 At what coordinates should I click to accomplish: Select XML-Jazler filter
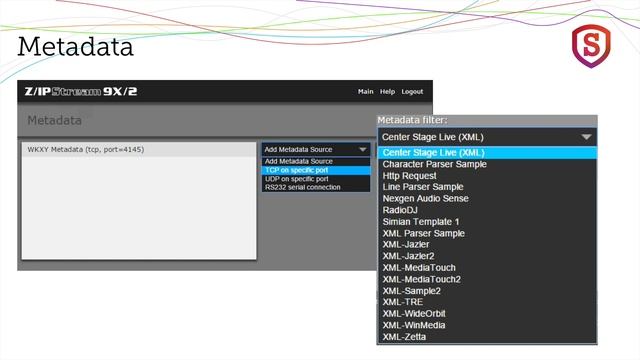[487, 244]
